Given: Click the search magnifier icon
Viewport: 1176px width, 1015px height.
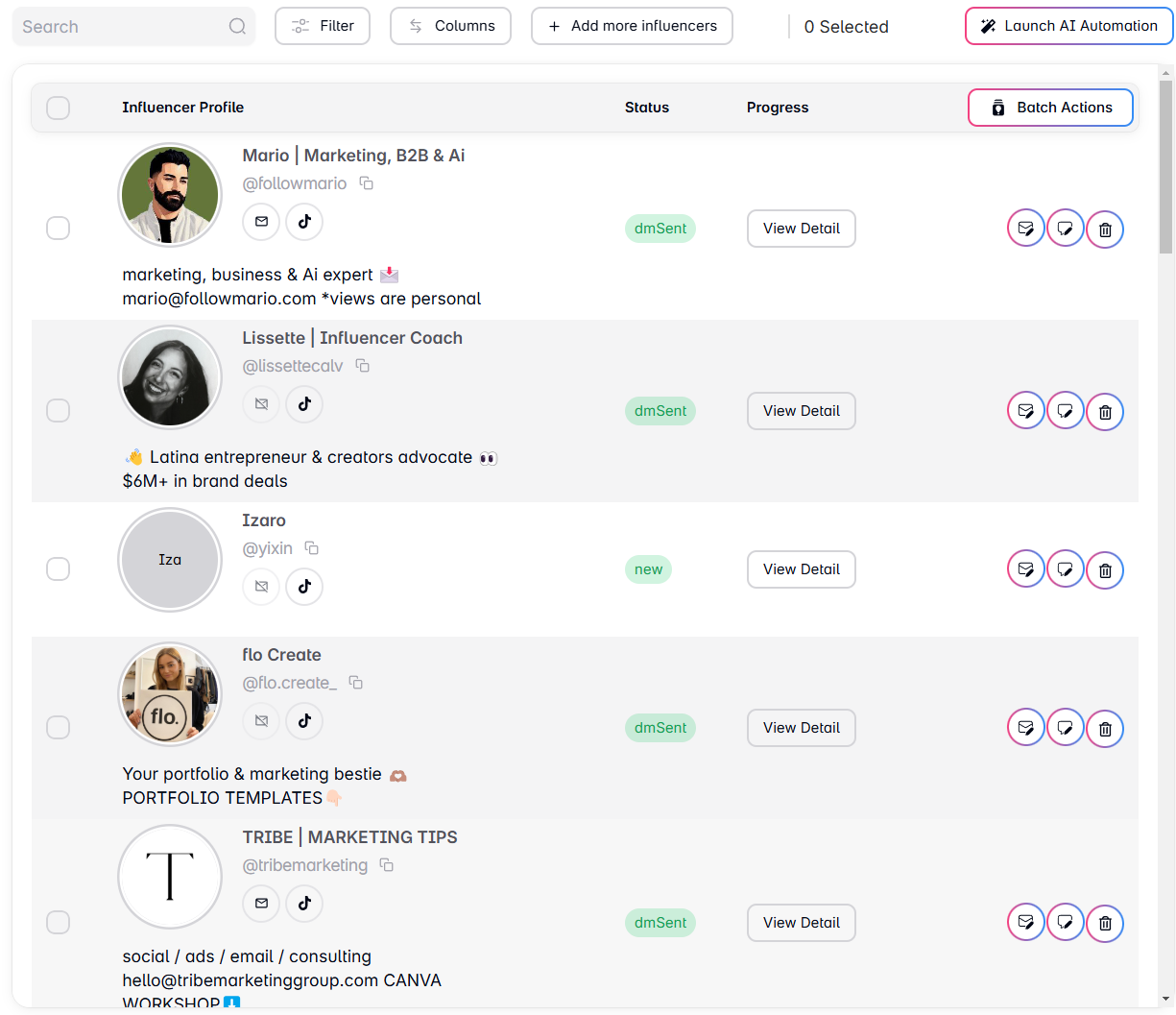Looking at the screenshot, I should click(x=237, y=27).
